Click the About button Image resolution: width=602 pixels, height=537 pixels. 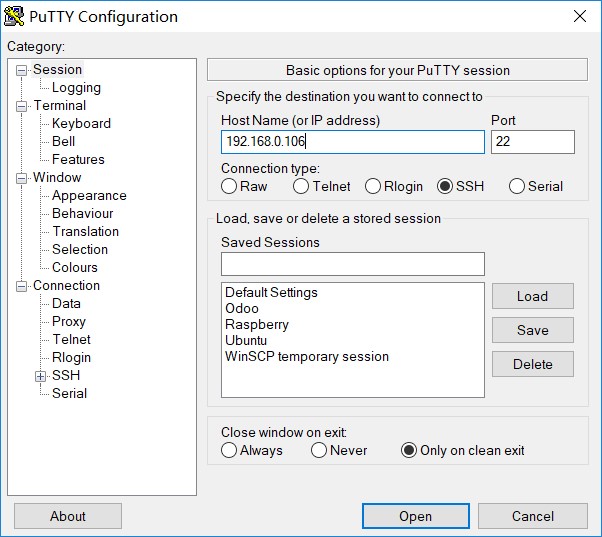68,516
